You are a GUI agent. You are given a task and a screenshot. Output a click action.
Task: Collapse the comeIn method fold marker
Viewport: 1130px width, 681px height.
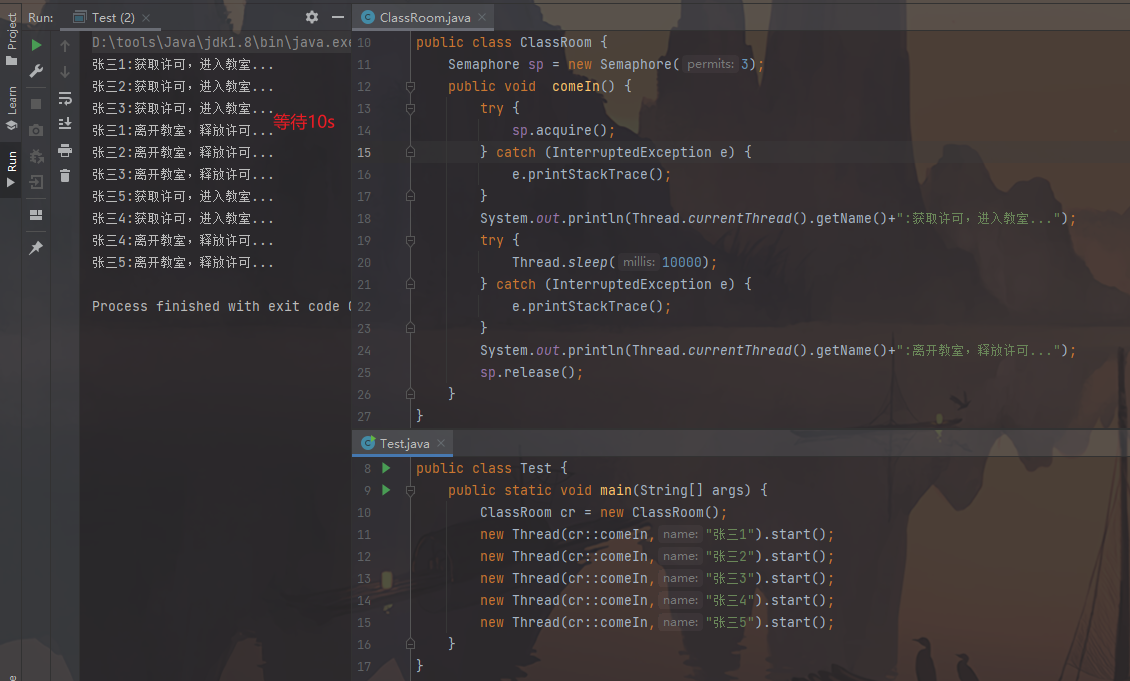410,87
